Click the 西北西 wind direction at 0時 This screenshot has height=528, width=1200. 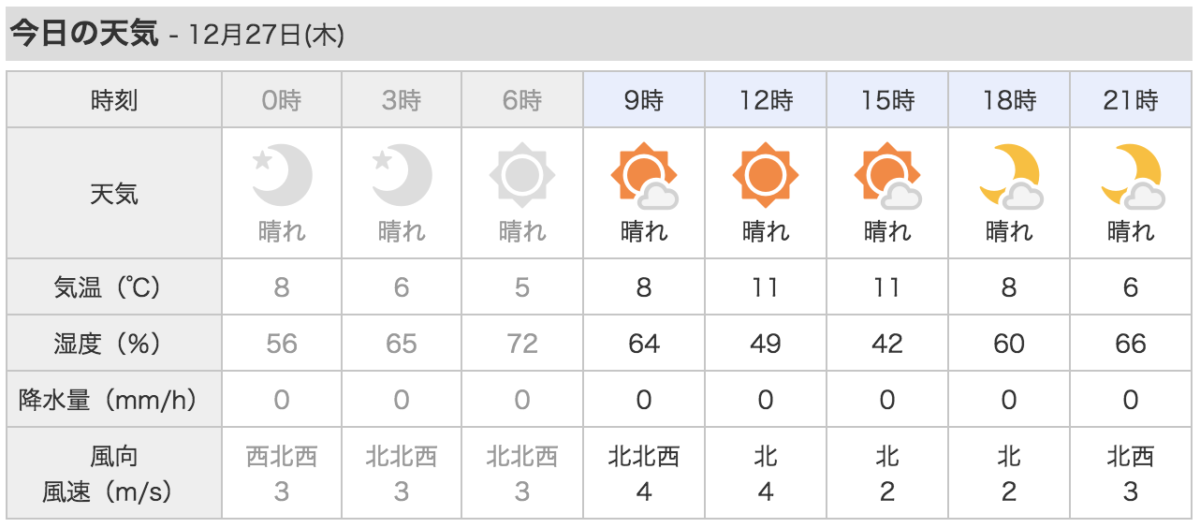point(282,457)
